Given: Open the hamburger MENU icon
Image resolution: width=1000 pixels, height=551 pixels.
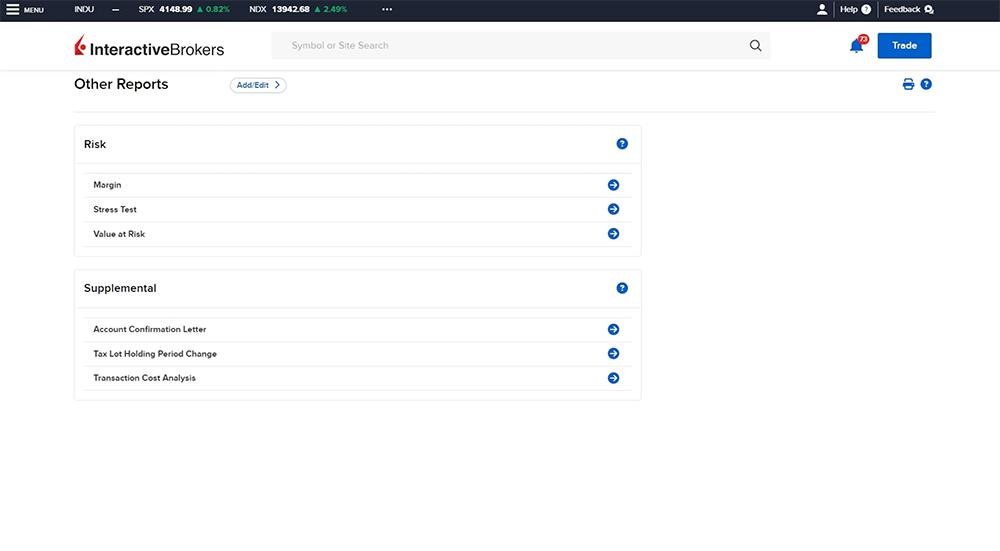Looking at the screenshot, I should point(13,10).
